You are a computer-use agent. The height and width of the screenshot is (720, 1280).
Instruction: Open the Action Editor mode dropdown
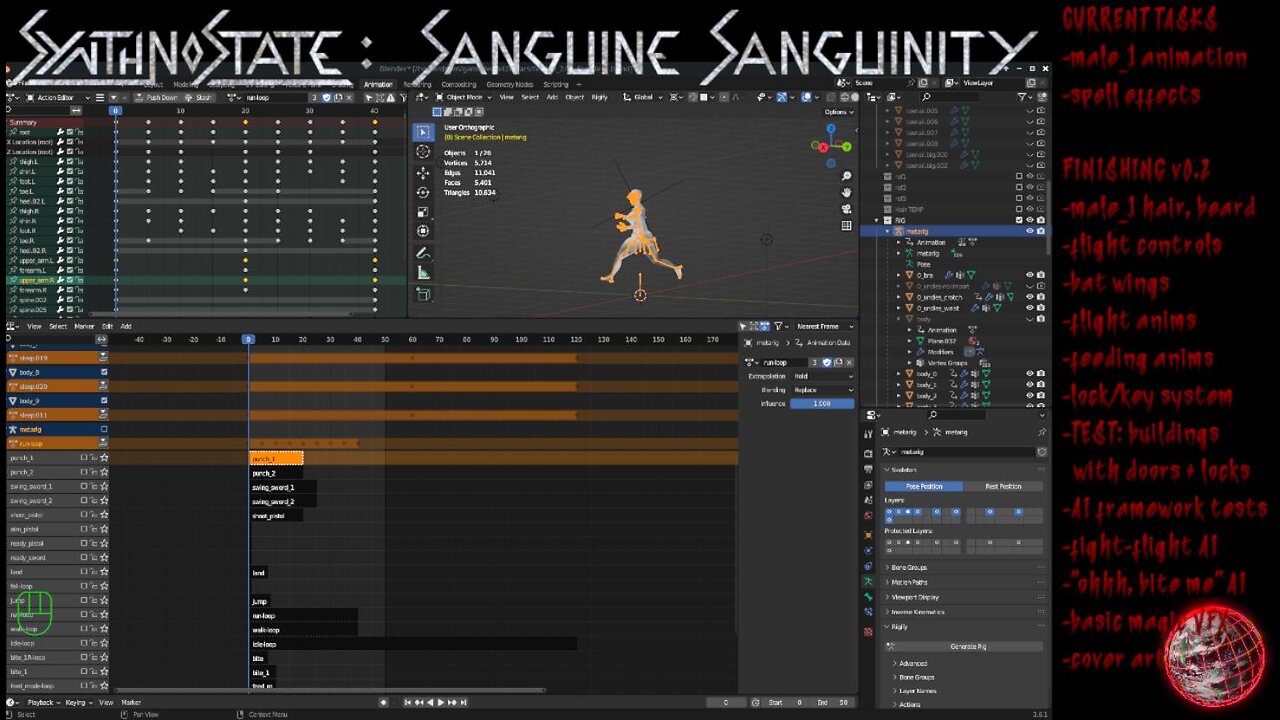click(59, 97)
